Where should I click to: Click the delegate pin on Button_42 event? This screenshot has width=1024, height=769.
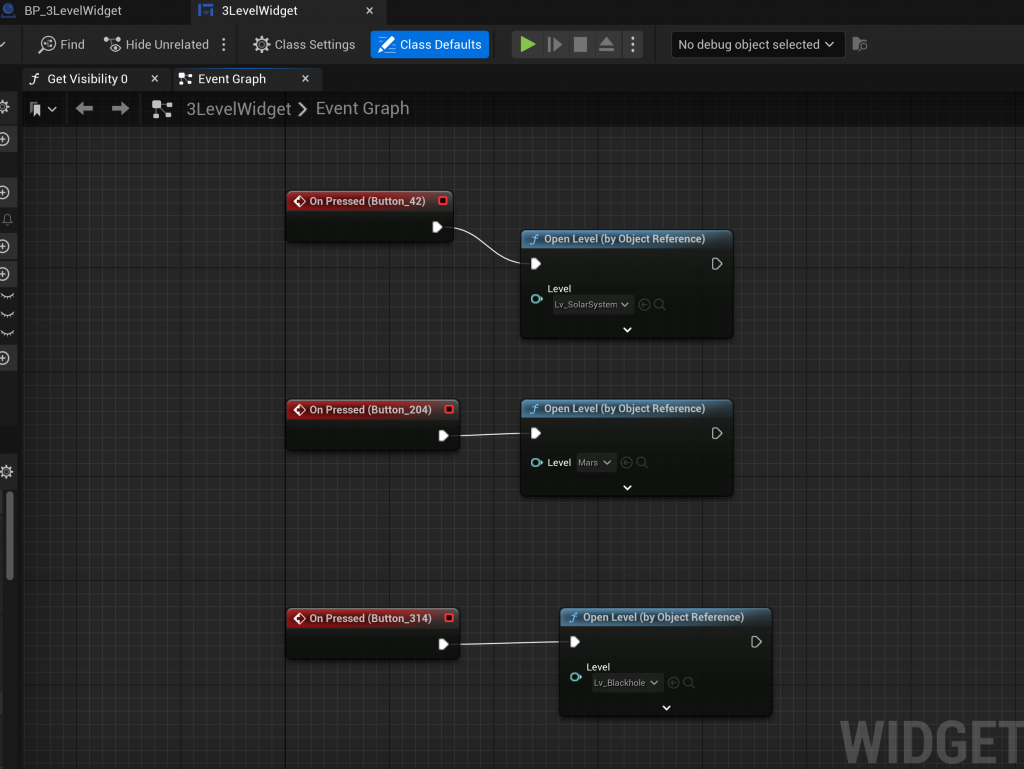pyautogui.click(x=443, y=200)
